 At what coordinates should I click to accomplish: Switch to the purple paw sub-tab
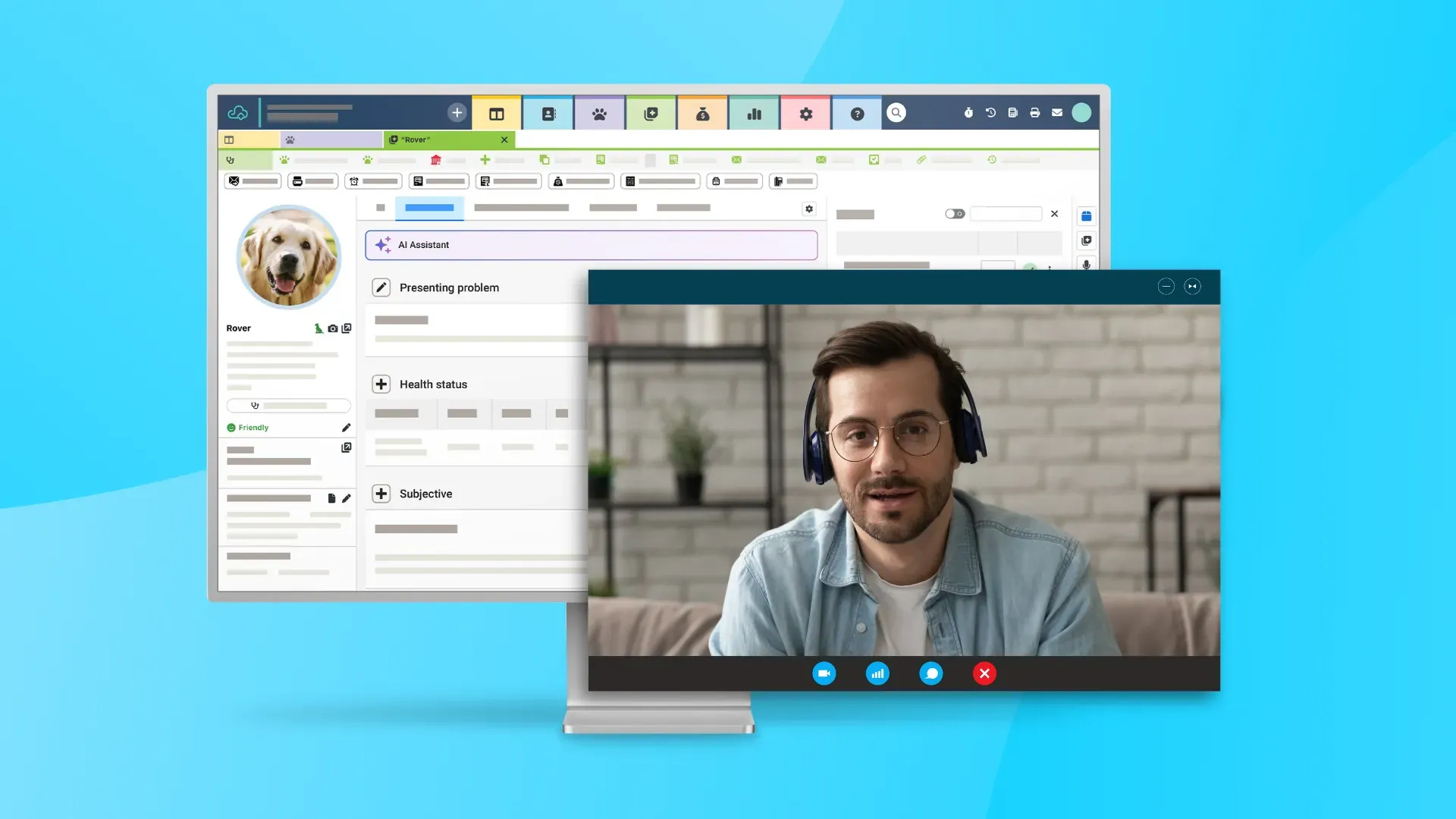click(x=331, y=140)
